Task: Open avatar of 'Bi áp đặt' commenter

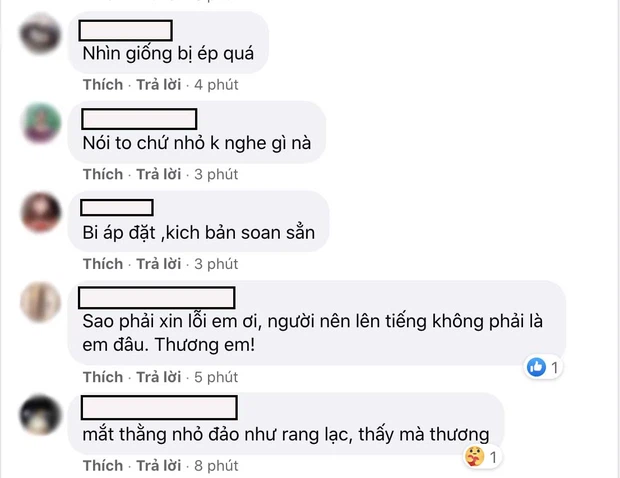Action: click(x=41, y=212)
